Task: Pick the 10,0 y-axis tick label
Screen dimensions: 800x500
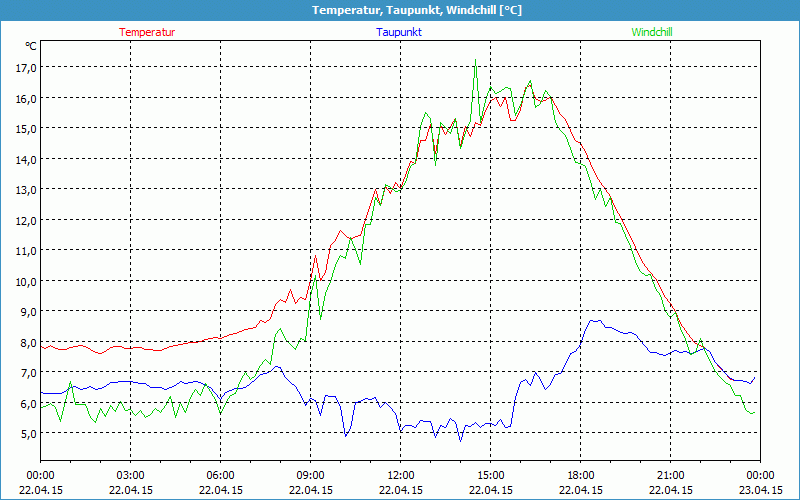Action: click(x=26, y=281)
